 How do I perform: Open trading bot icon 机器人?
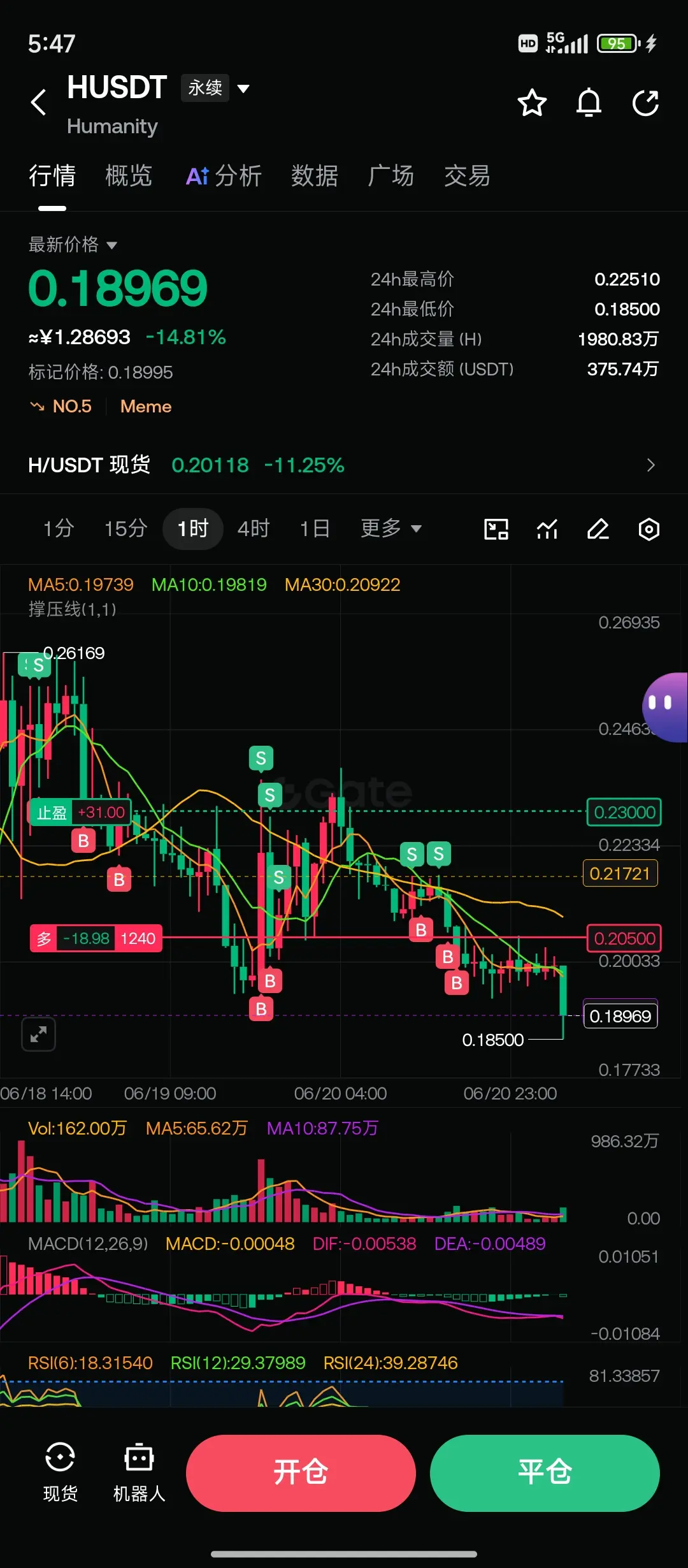click(x=139, y=1472)
